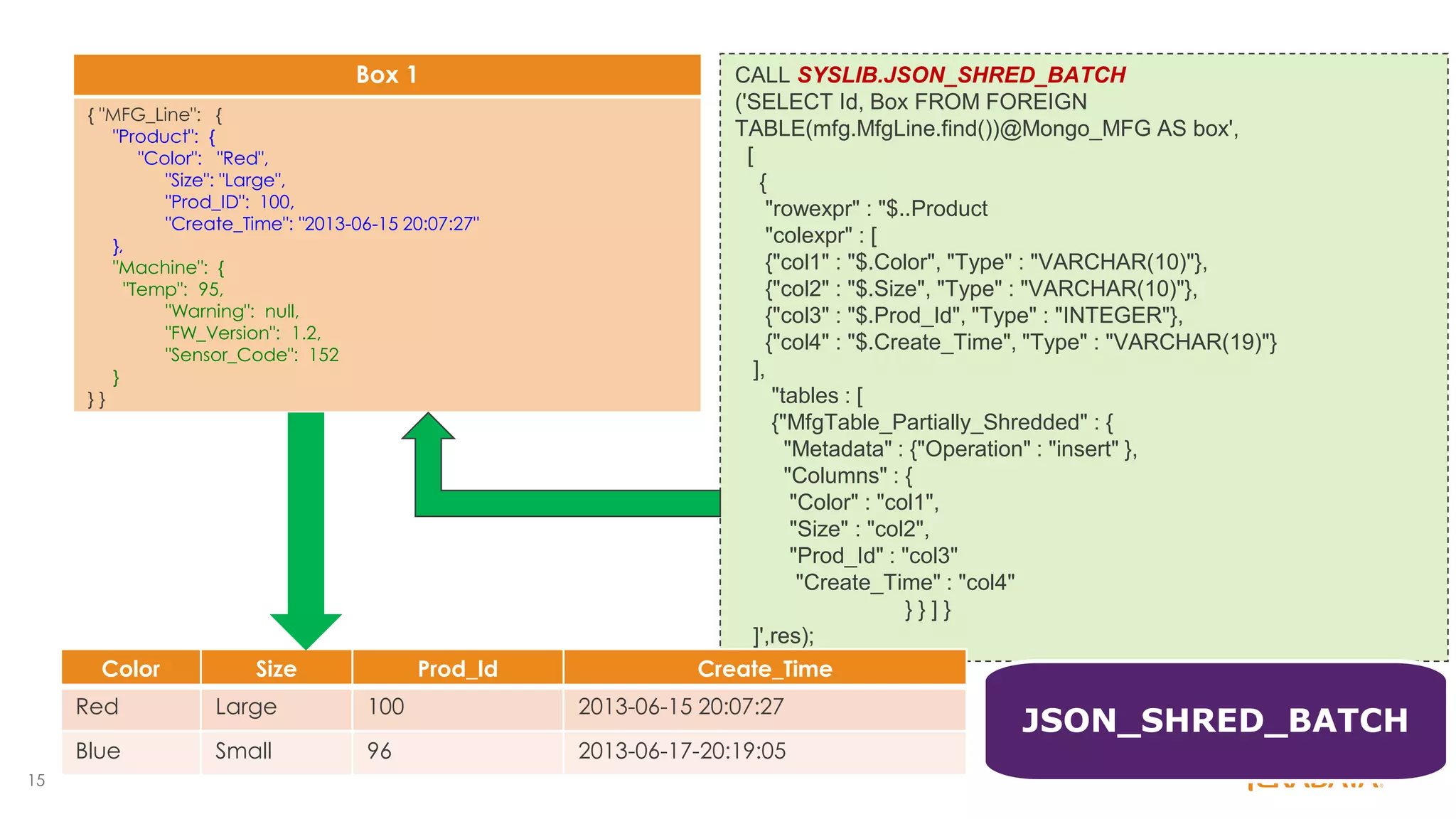The width and height of the screenshot is (1456, 819).
Task: Click the "Prod_ID": 100 JSON line
Action: pos(229,202)
